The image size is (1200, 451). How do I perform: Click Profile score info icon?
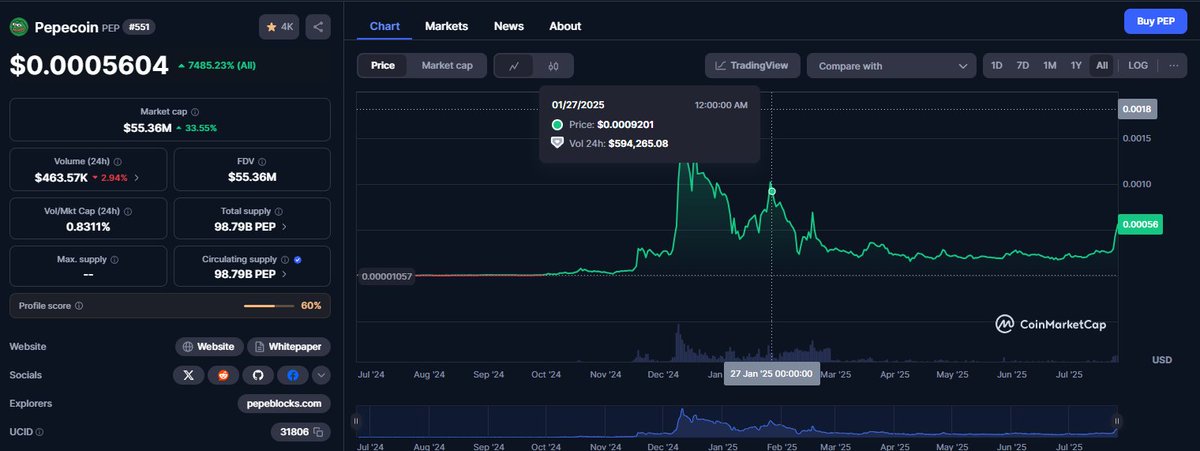point(79,305)
